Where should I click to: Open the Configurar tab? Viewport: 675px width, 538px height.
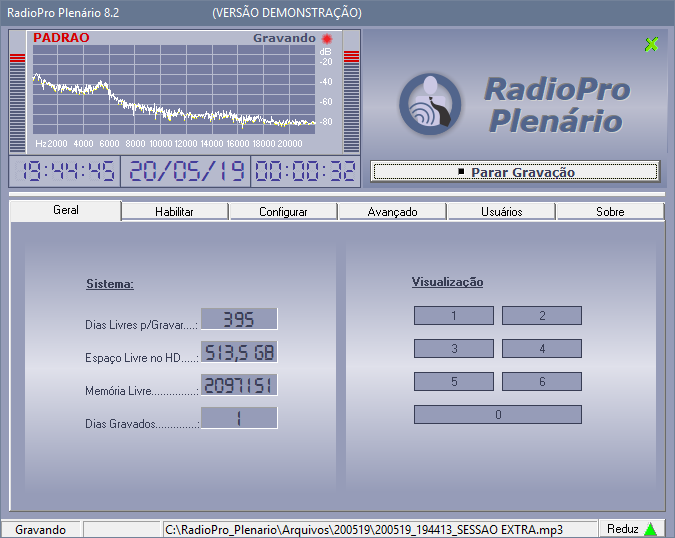pos(283,212)
